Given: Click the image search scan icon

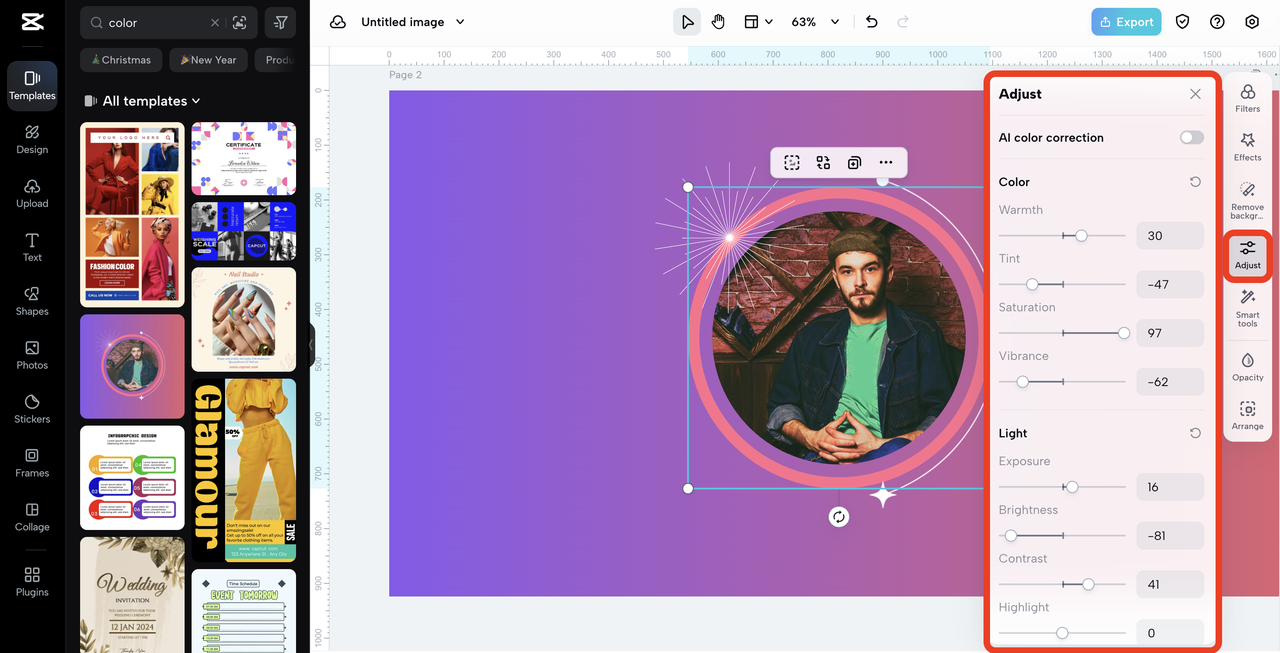Looking at the screenshot, I should point(239,22).
